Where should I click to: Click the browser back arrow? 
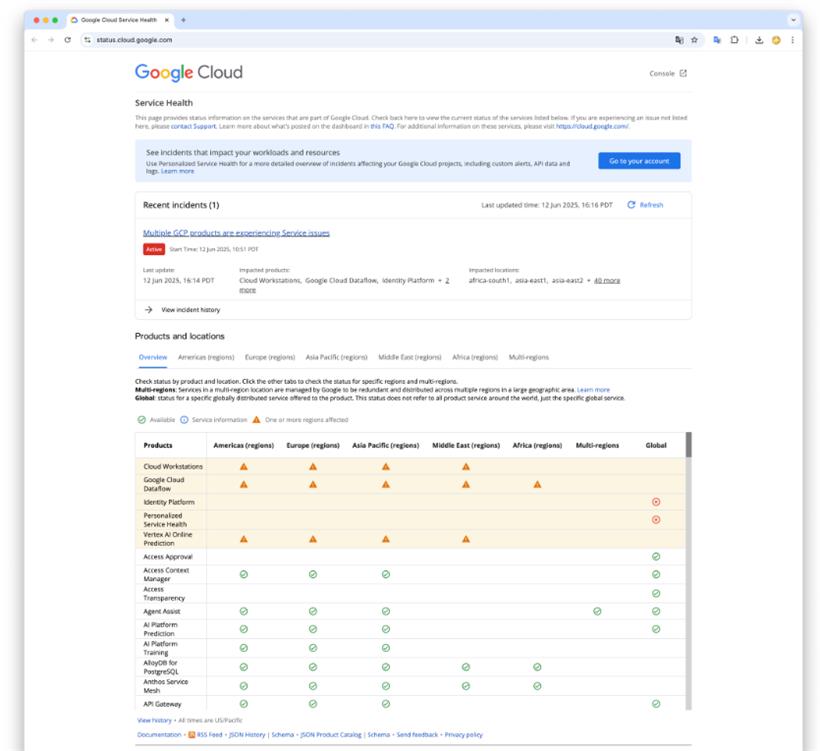click(x=35, y=40)
